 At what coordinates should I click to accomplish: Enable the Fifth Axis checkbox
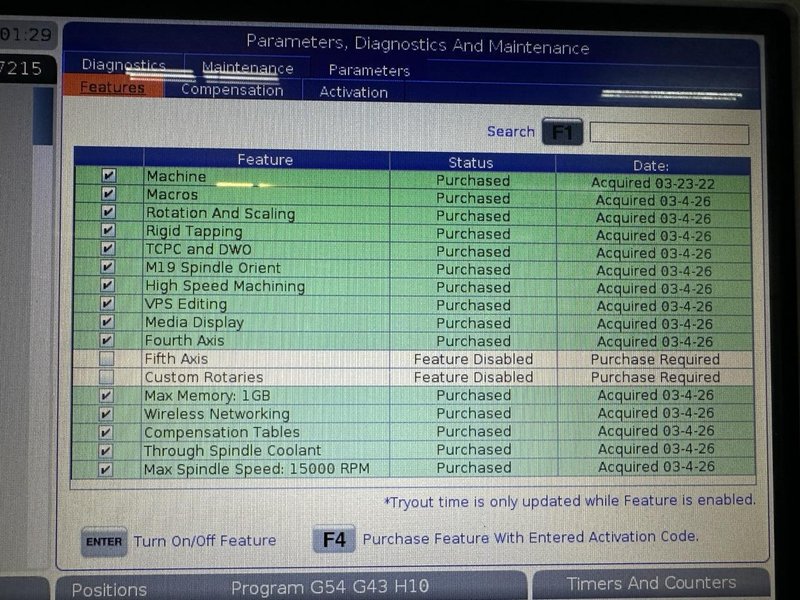click(107, 358)
